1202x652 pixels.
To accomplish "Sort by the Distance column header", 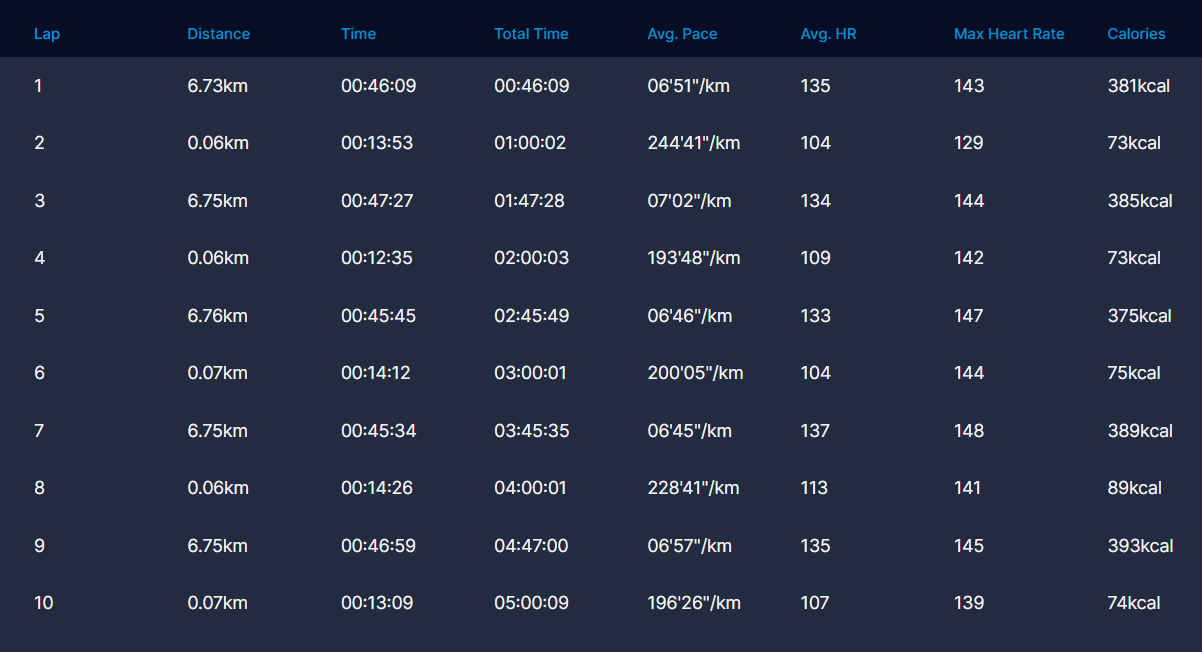I will click(x=218, y=34).
